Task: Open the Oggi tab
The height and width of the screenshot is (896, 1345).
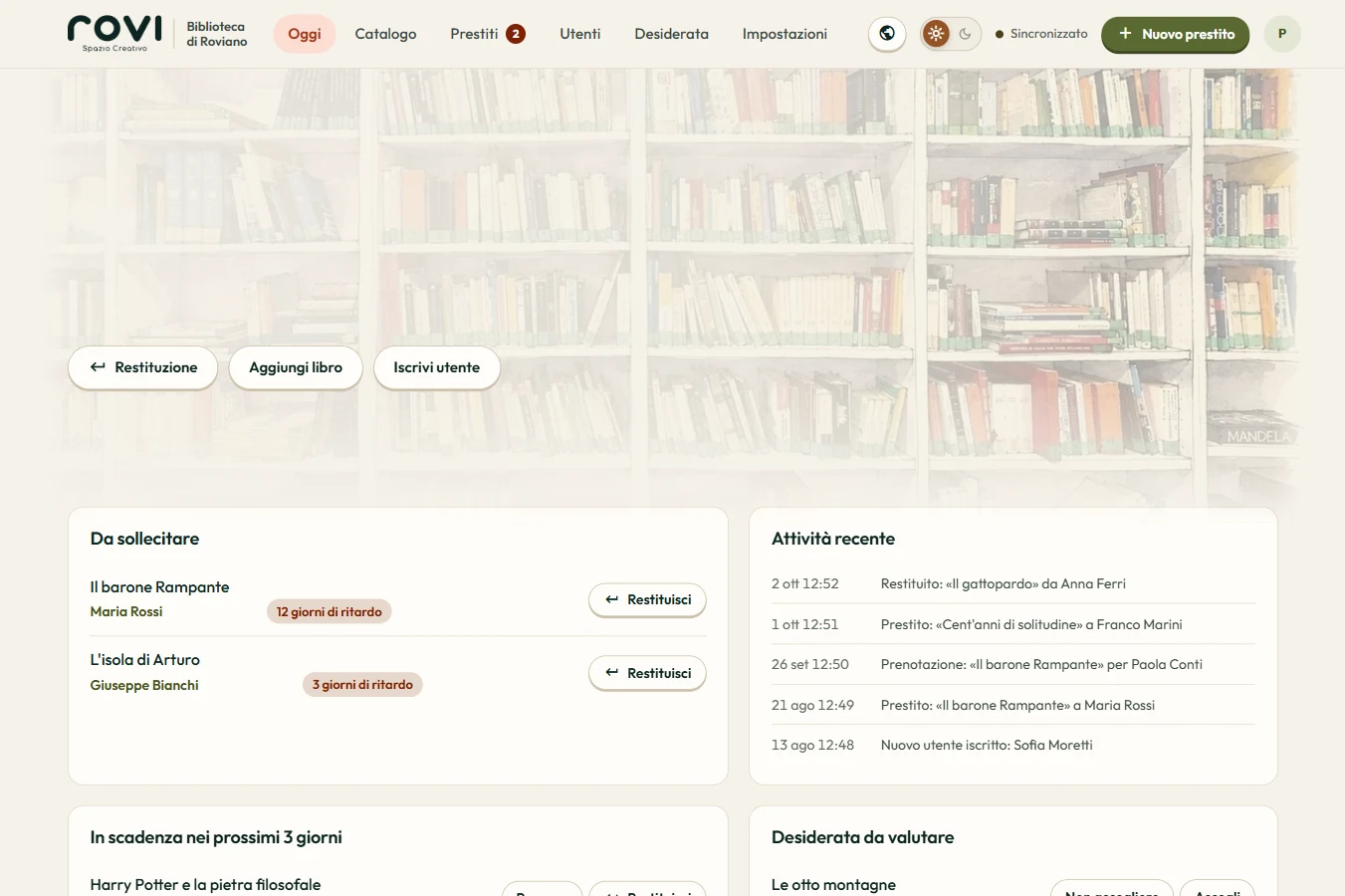Action: click(305, 34)
